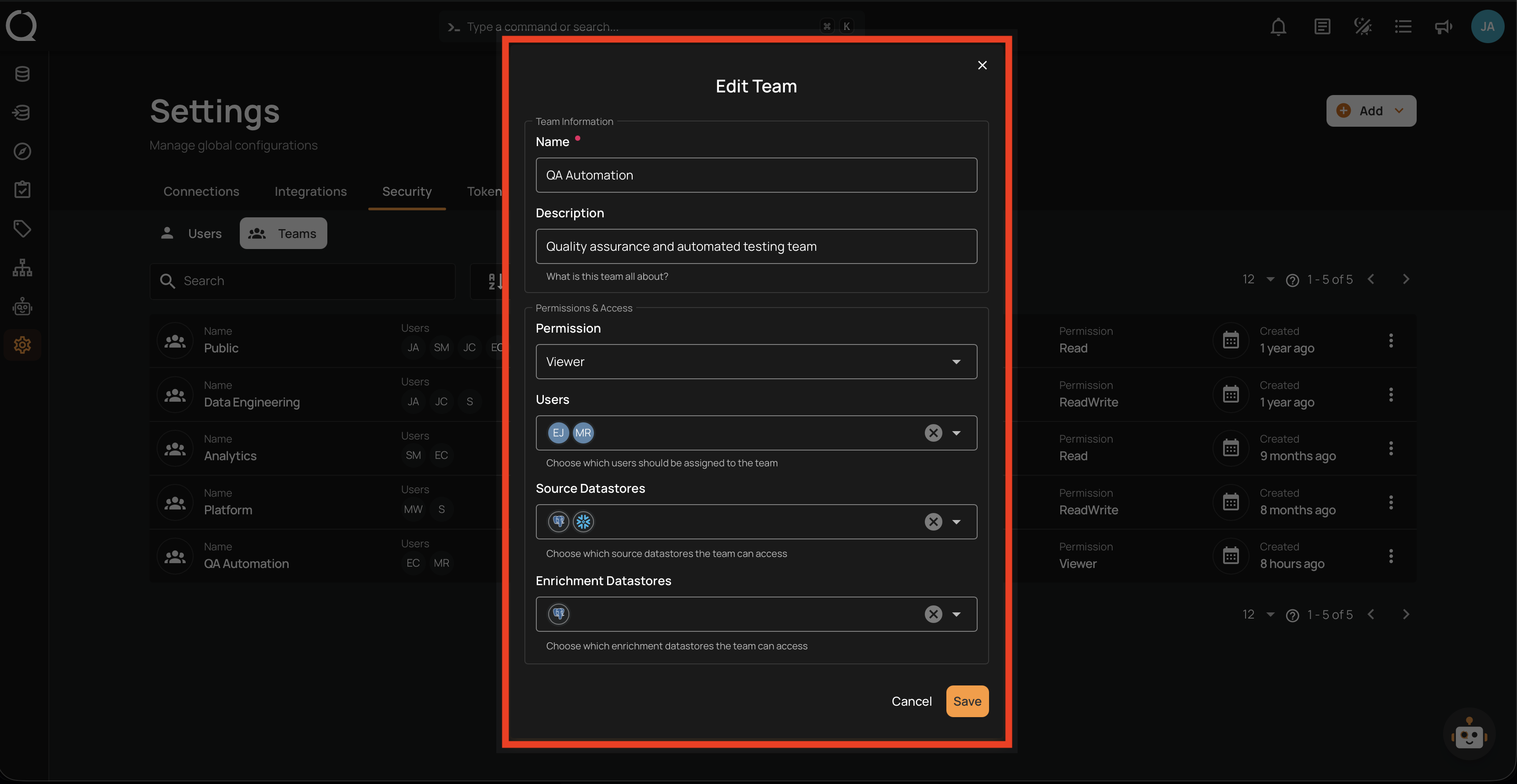Open the settings gear icon in sidebar
Viewport: 1517px width, 784px height.
[x=22, y=344]
